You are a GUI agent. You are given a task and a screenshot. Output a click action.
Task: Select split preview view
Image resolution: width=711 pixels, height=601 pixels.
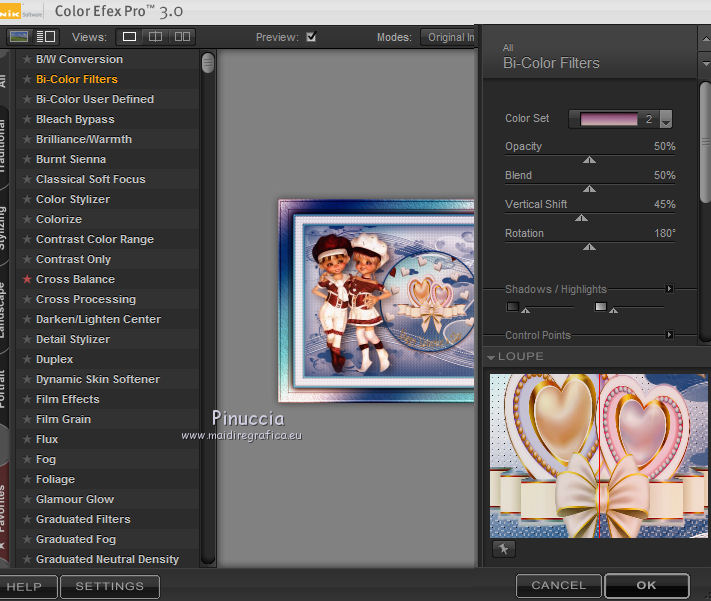(155, 36)
